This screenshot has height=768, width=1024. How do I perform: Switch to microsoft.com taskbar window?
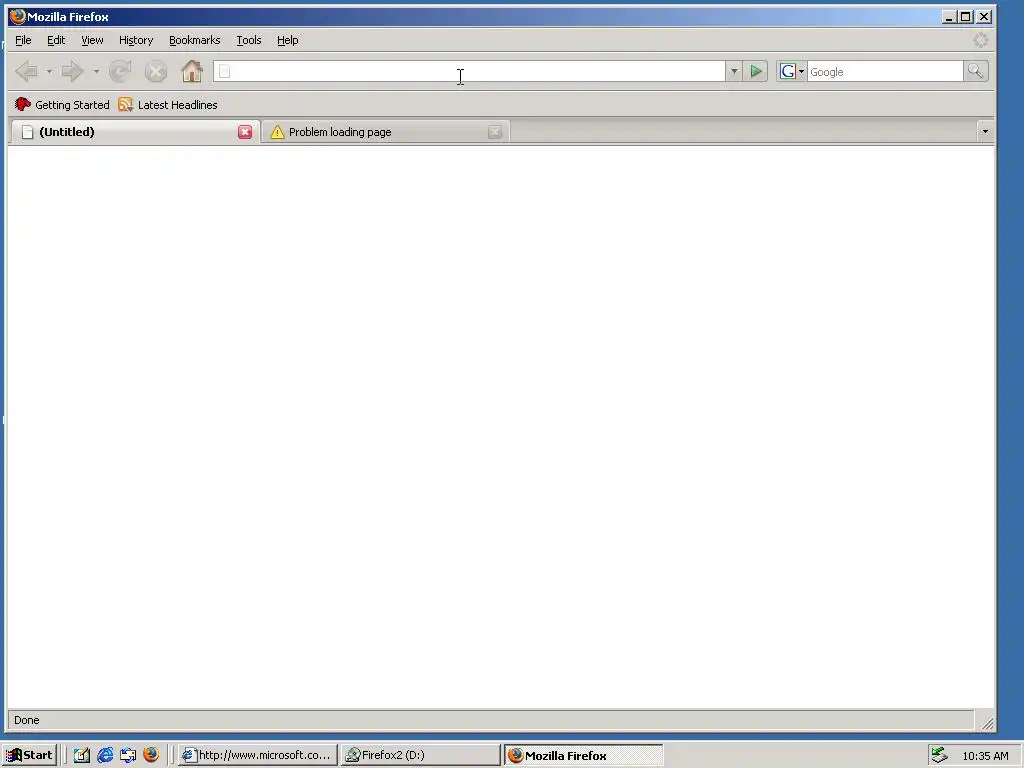point(257,755)
